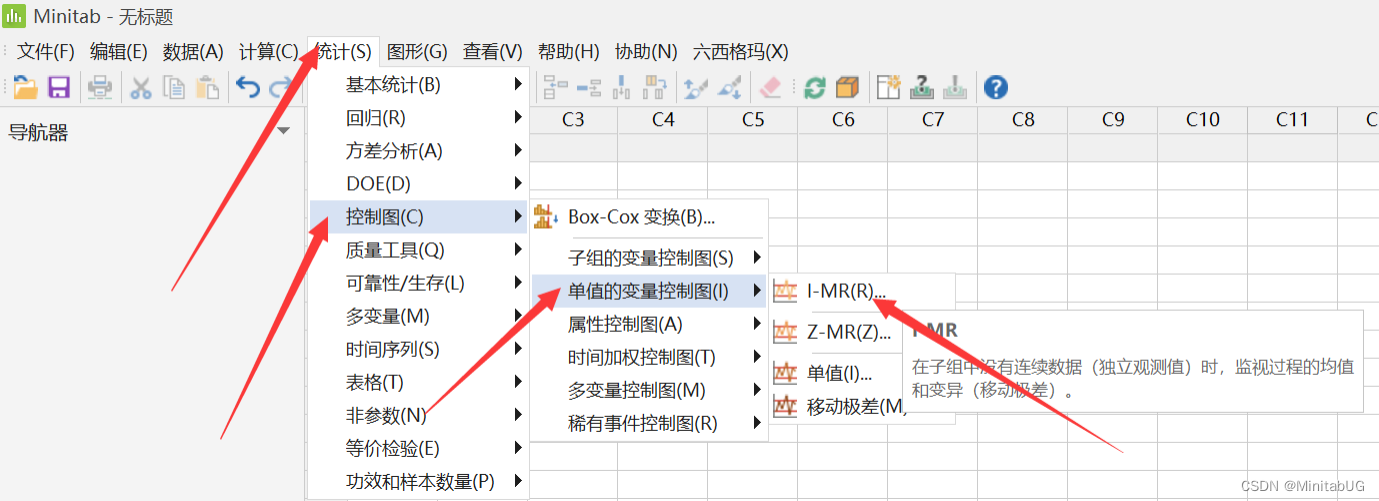Click the green tray question-mark icon
The width and height of the screenshot is (1379, 501).
point(922,87)
